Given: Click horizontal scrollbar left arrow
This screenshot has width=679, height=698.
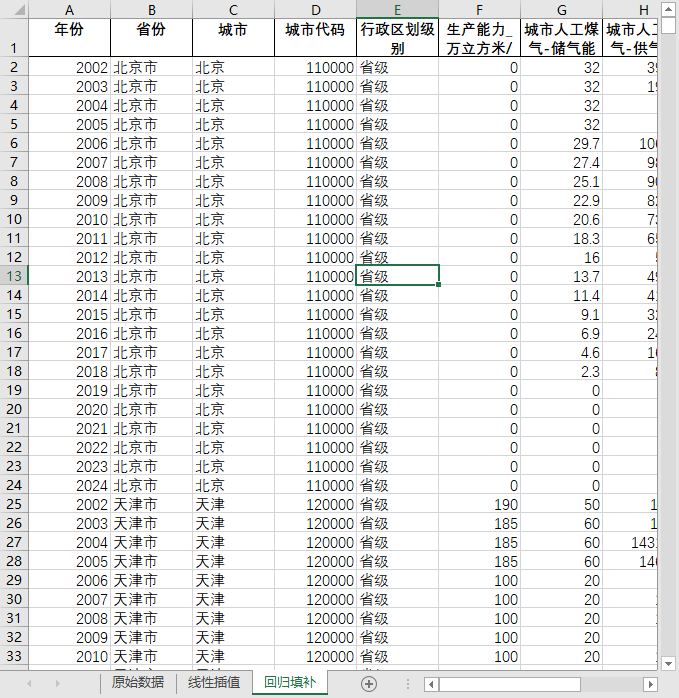Looking at the screenshot, I should point(431,684).
